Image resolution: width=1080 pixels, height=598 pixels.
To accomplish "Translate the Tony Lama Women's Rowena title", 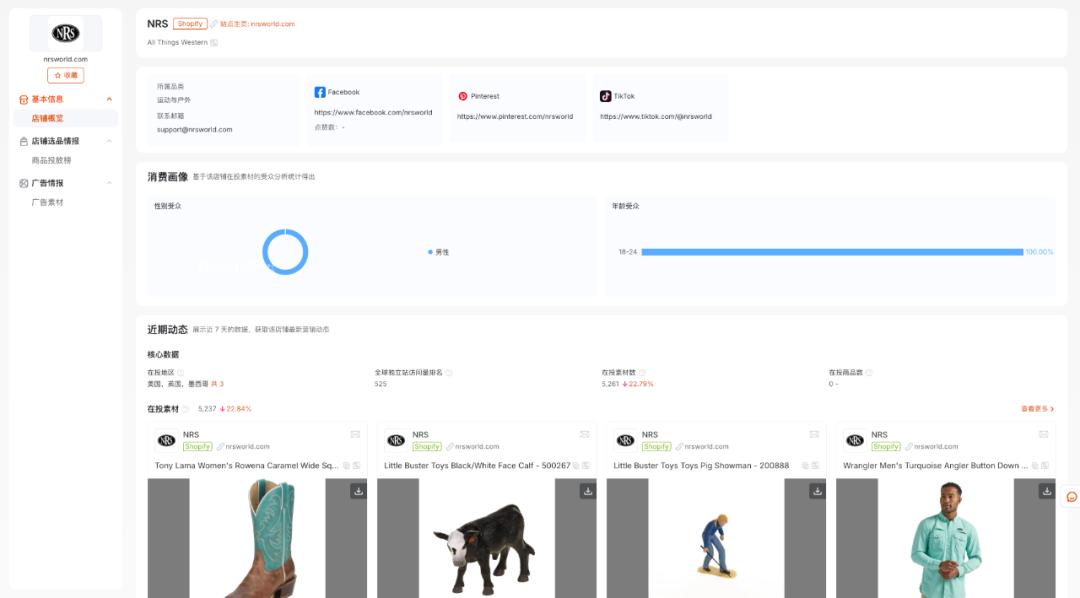I will tap(357, 466).
